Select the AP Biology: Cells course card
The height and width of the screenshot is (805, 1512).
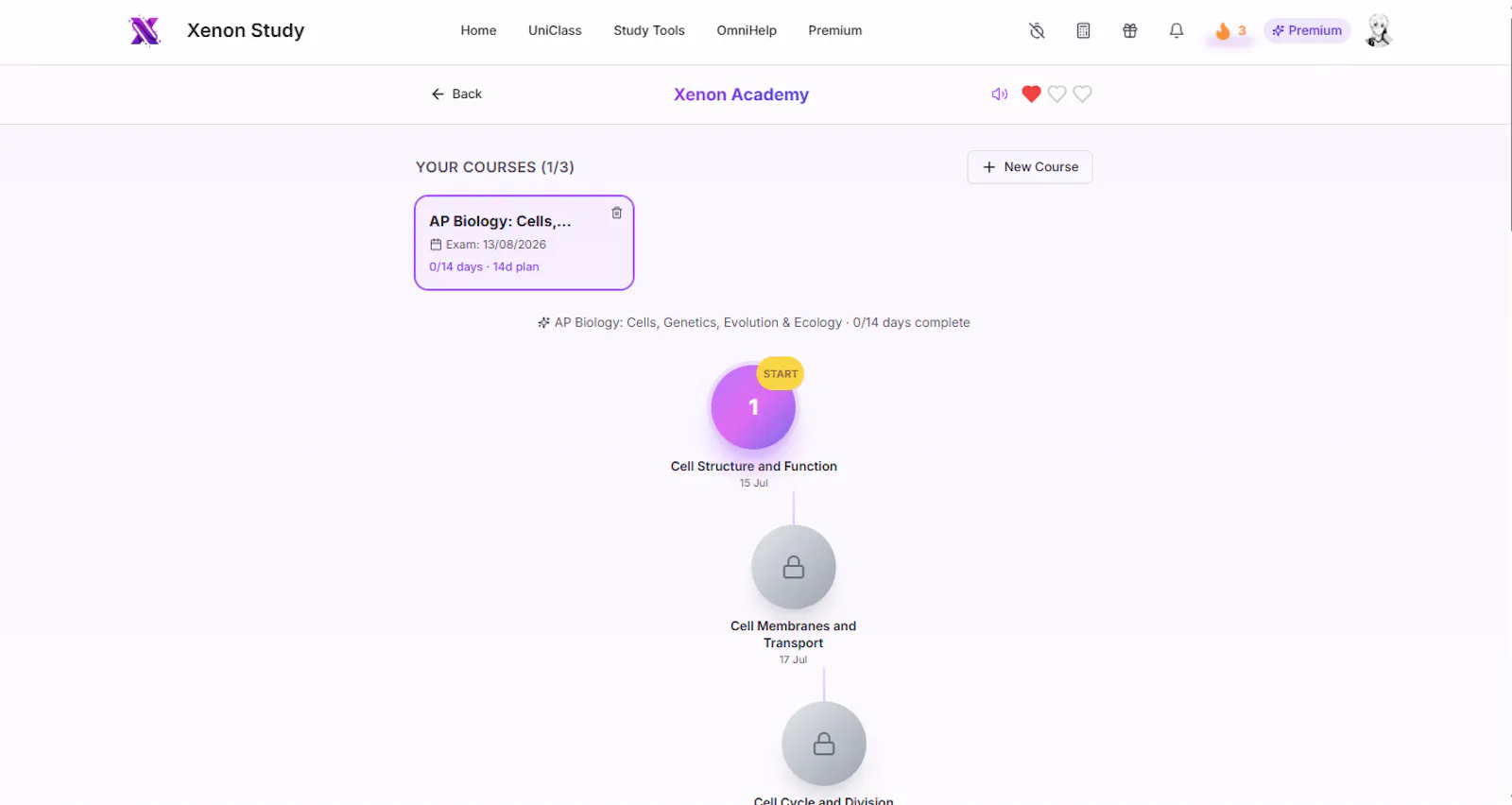pos(524,243)
